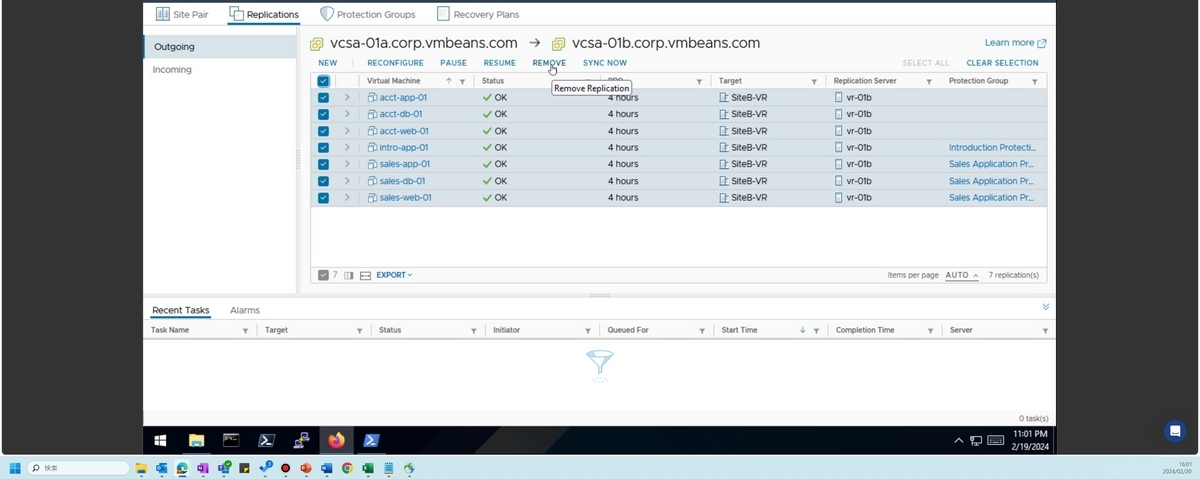
Task: Select Incoming replications in the sidebar
Action: 172,70
